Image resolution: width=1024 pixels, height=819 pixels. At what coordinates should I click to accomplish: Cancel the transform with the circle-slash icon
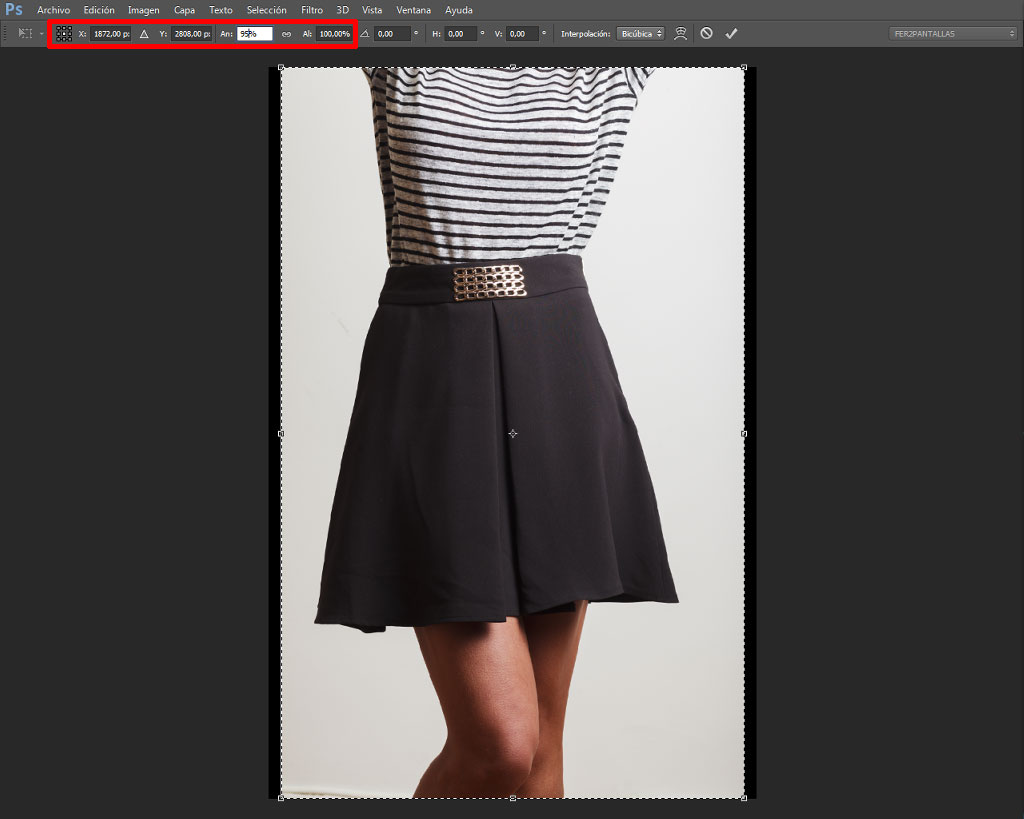click(707, 33)
